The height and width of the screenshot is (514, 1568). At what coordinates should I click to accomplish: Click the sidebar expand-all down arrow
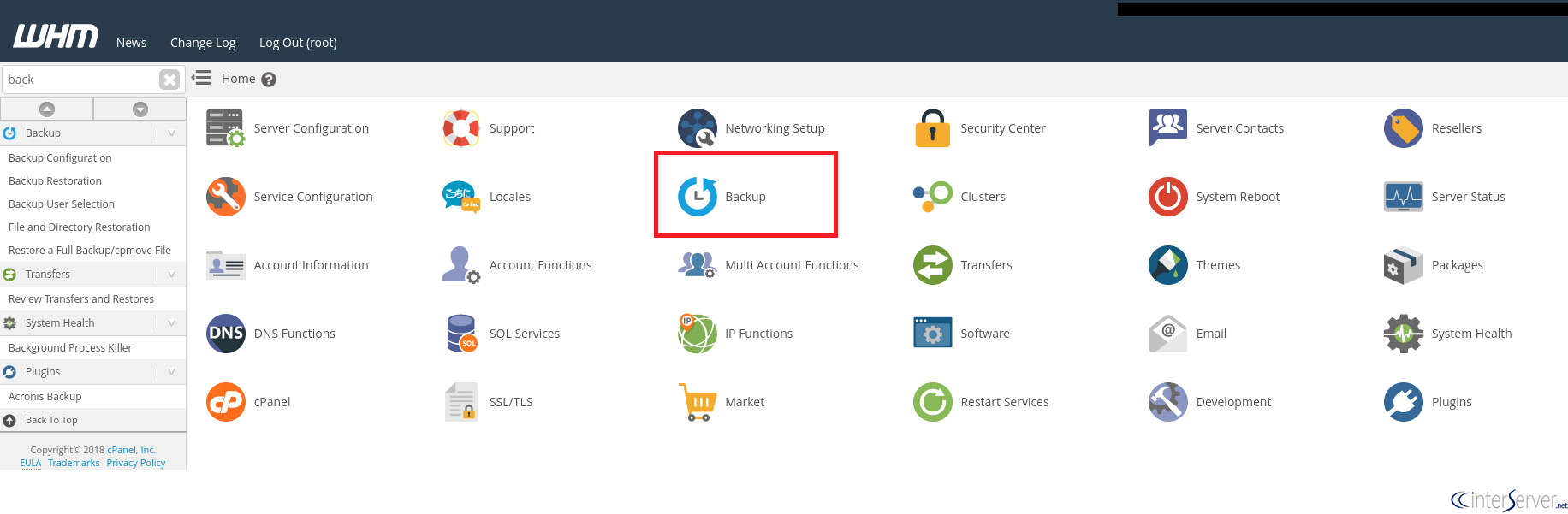click(140, 109)
